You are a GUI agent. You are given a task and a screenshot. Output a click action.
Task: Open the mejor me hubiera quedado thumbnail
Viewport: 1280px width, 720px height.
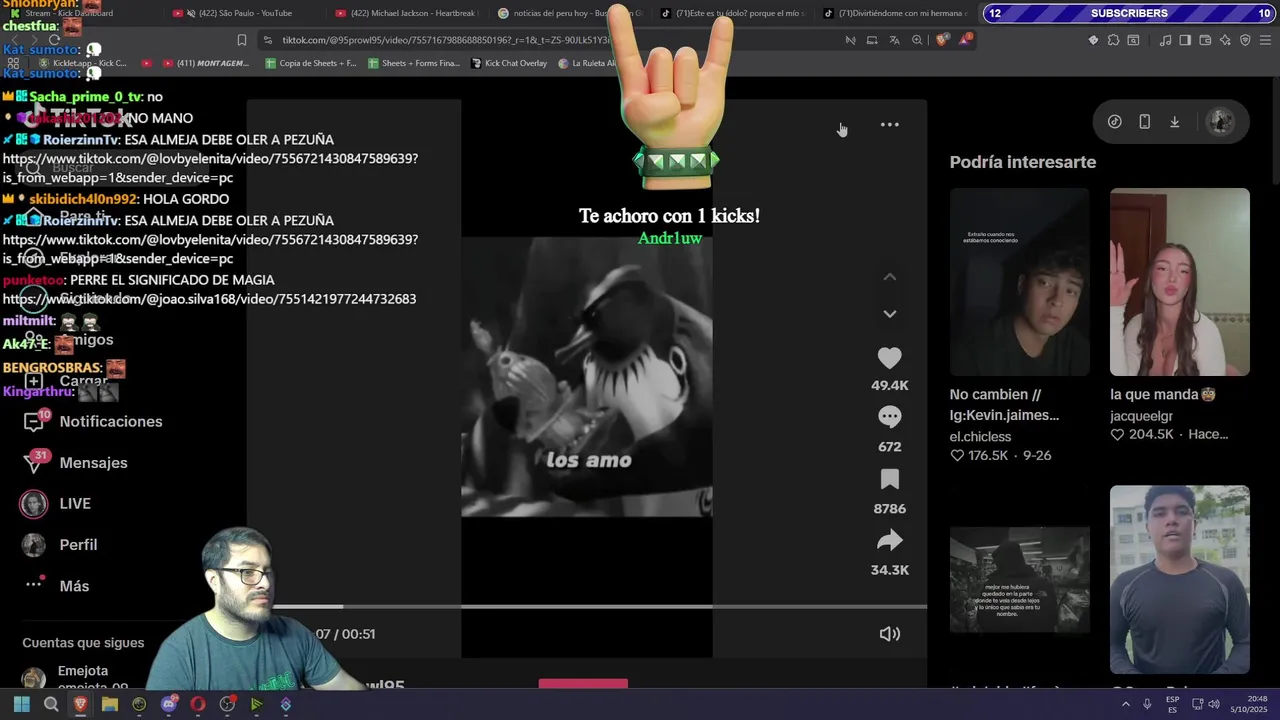(1019, 579)
